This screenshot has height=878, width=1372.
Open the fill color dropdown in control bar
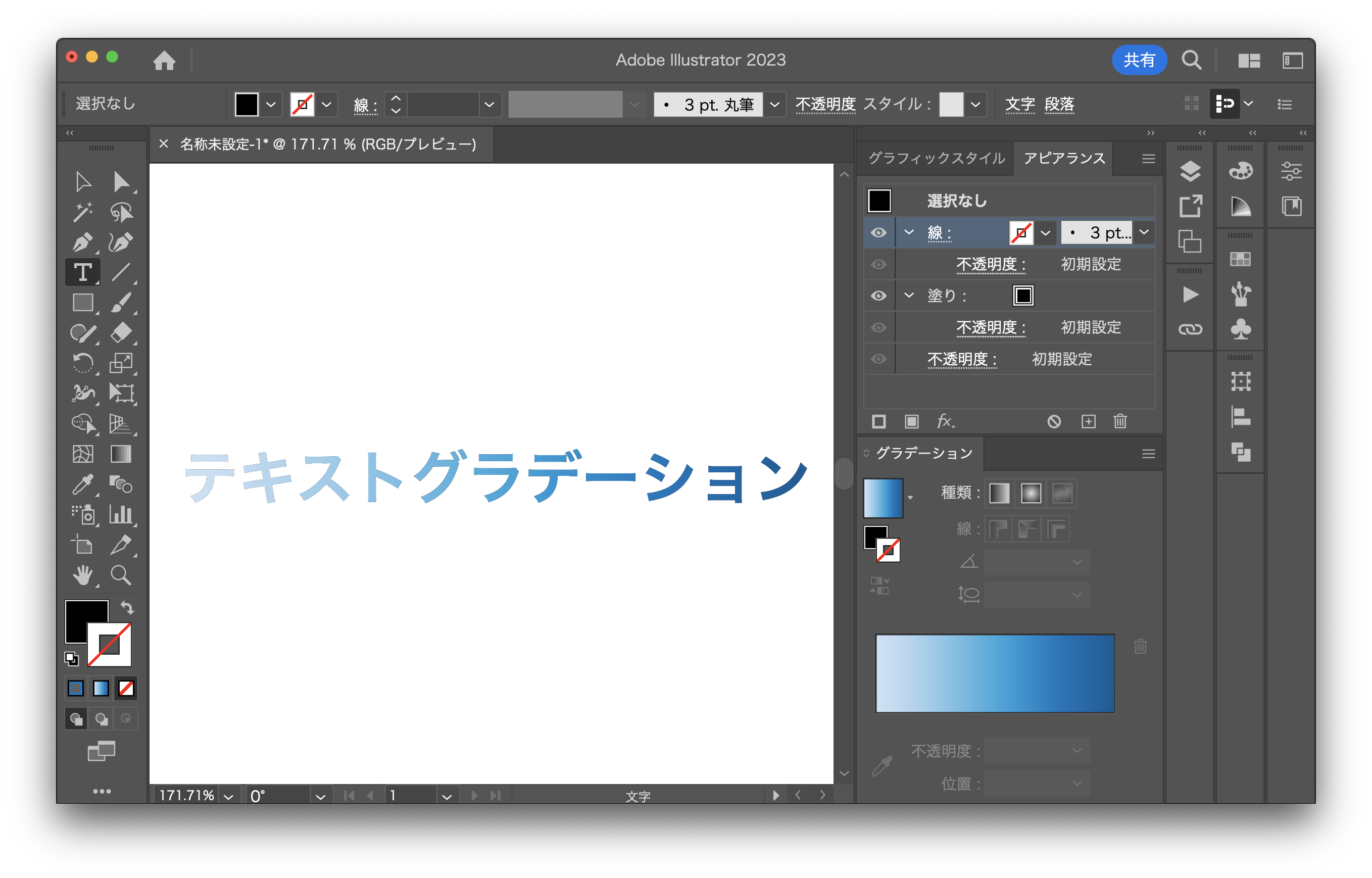(x=271, y=105)
